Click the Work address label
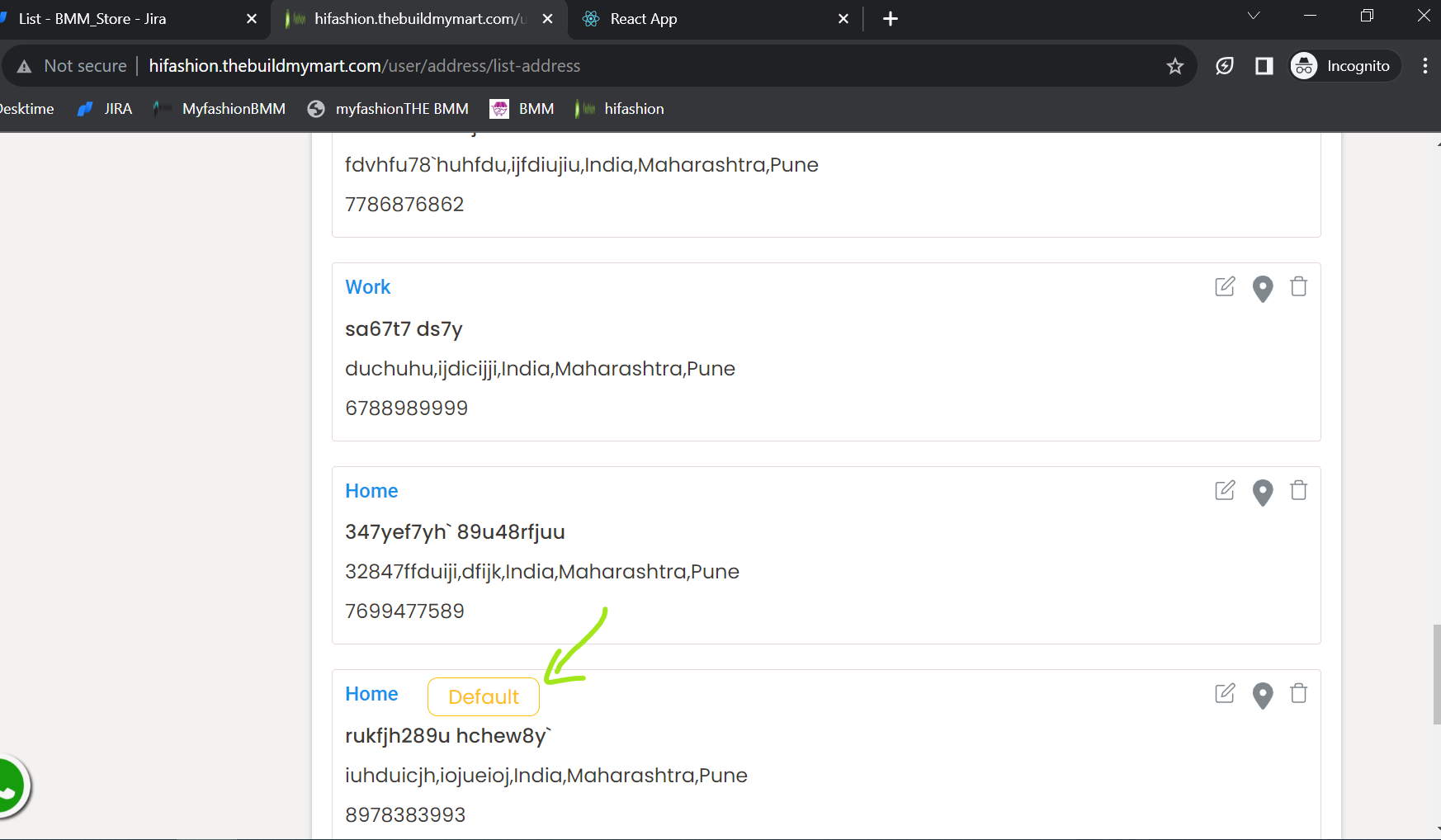 coord(368,287)
